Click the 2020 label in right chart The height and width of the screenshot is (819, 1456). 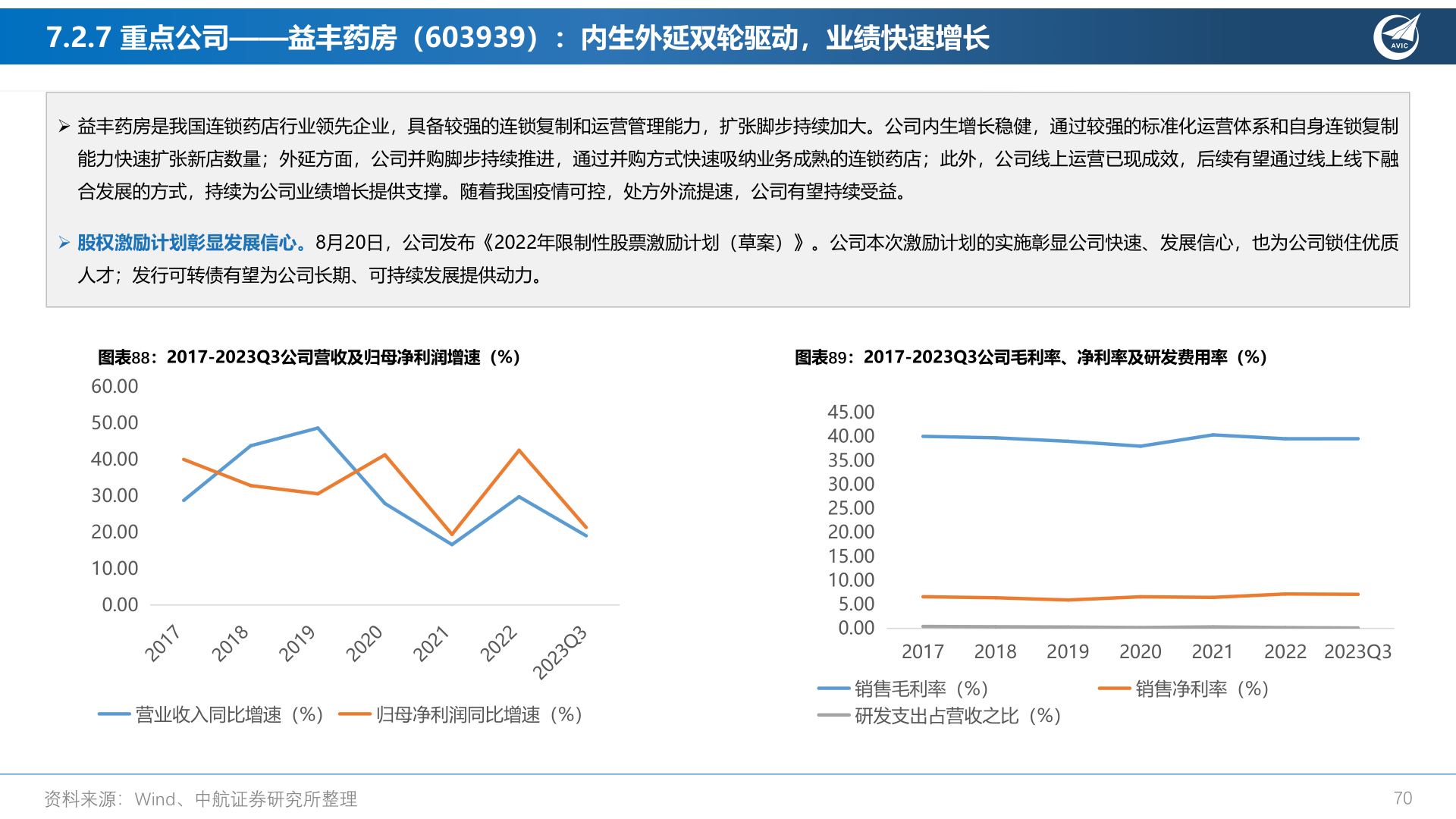(1141, 651)
